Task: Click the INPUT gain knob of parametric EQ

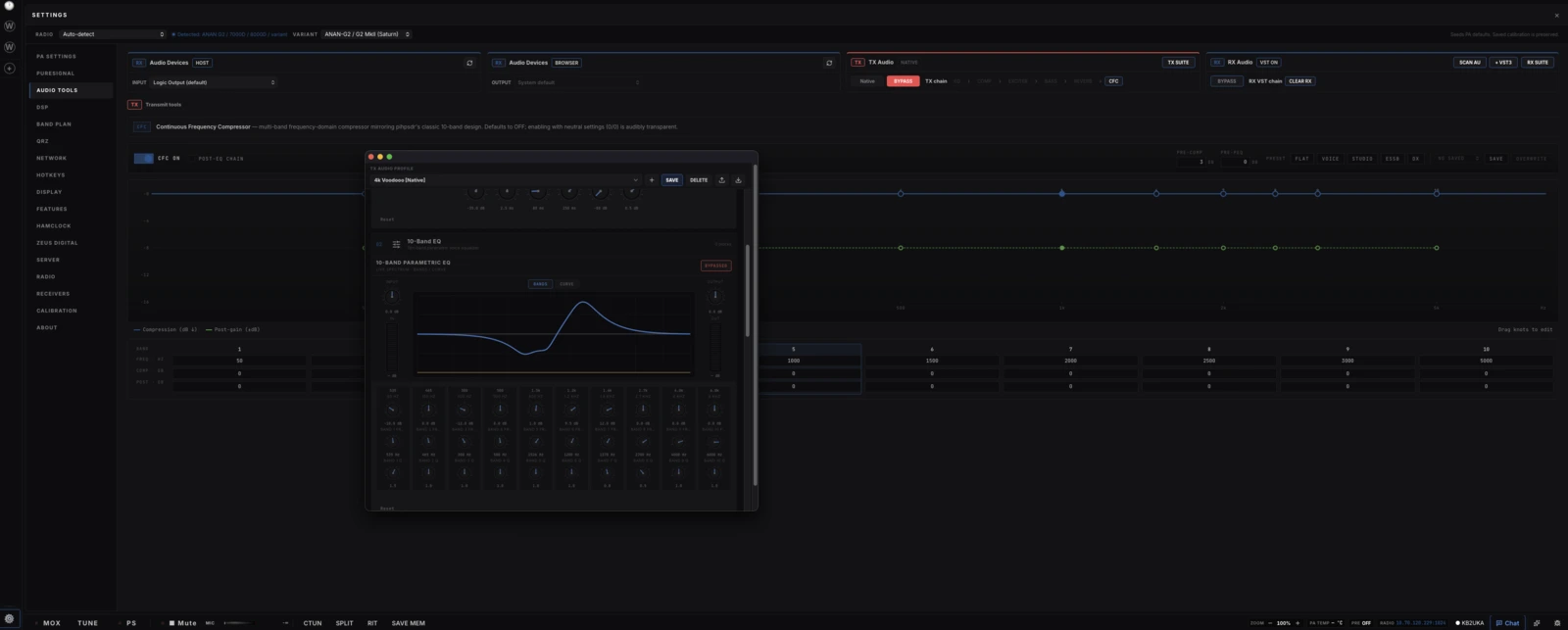Action: 392,295
